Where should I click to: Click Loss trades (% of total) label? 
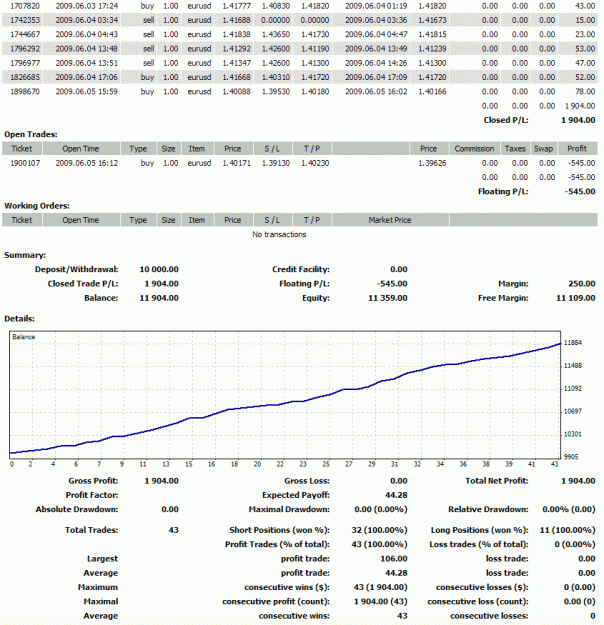pos(479,545)
